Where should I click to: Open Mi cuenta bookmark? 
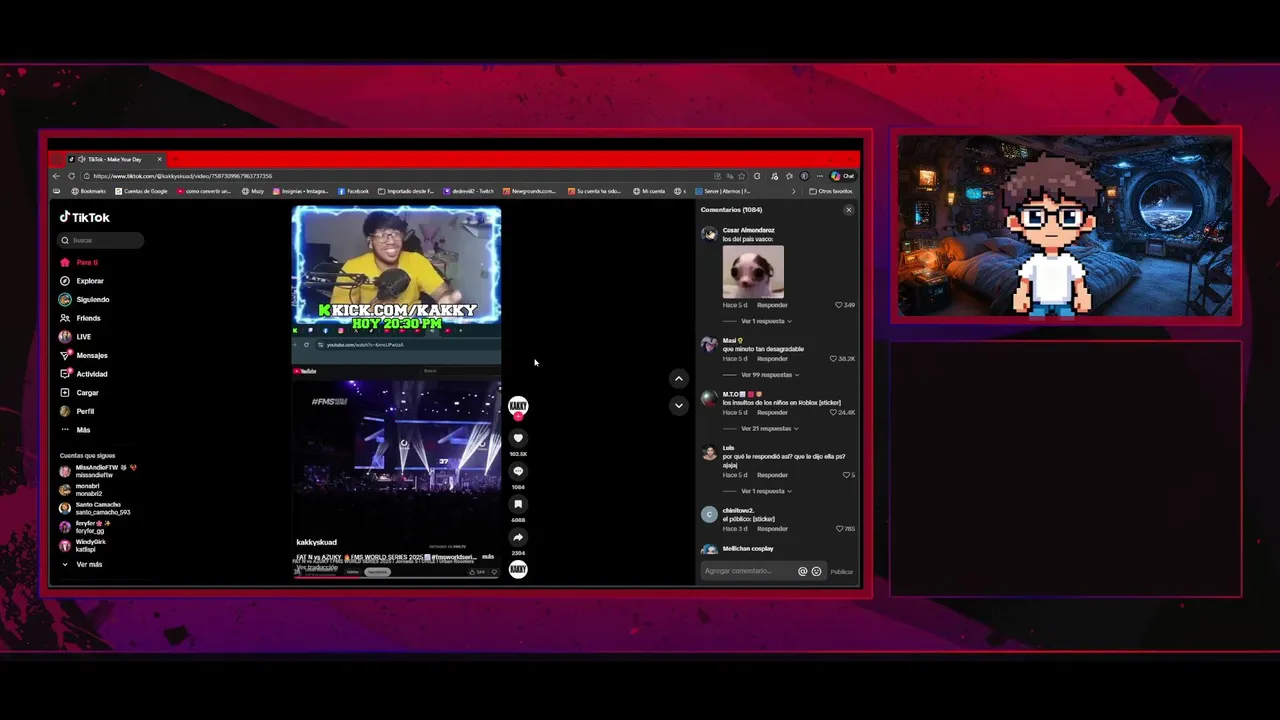tap(649, 191)
